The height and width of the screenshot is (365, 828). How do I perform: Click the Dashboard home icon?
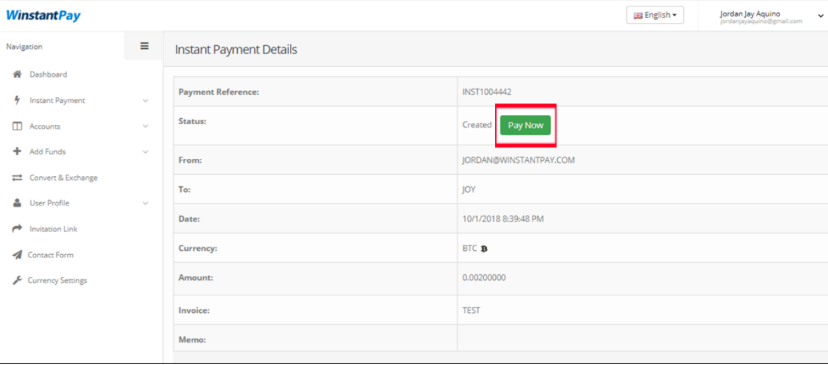tap(16, 74)
